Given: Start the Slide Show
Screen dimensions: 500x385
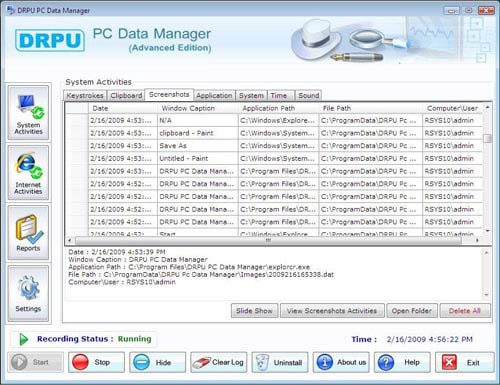Looking at the screenshot, I should 254,311.
